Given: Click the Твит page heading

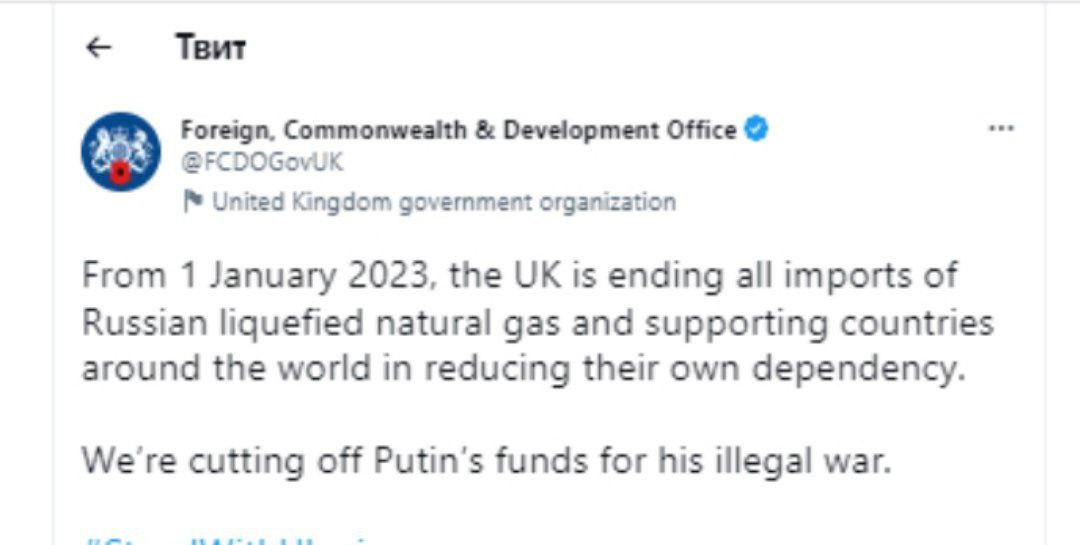Looking at the screenshot, I should pyautogui.click(x=210, y=48).
